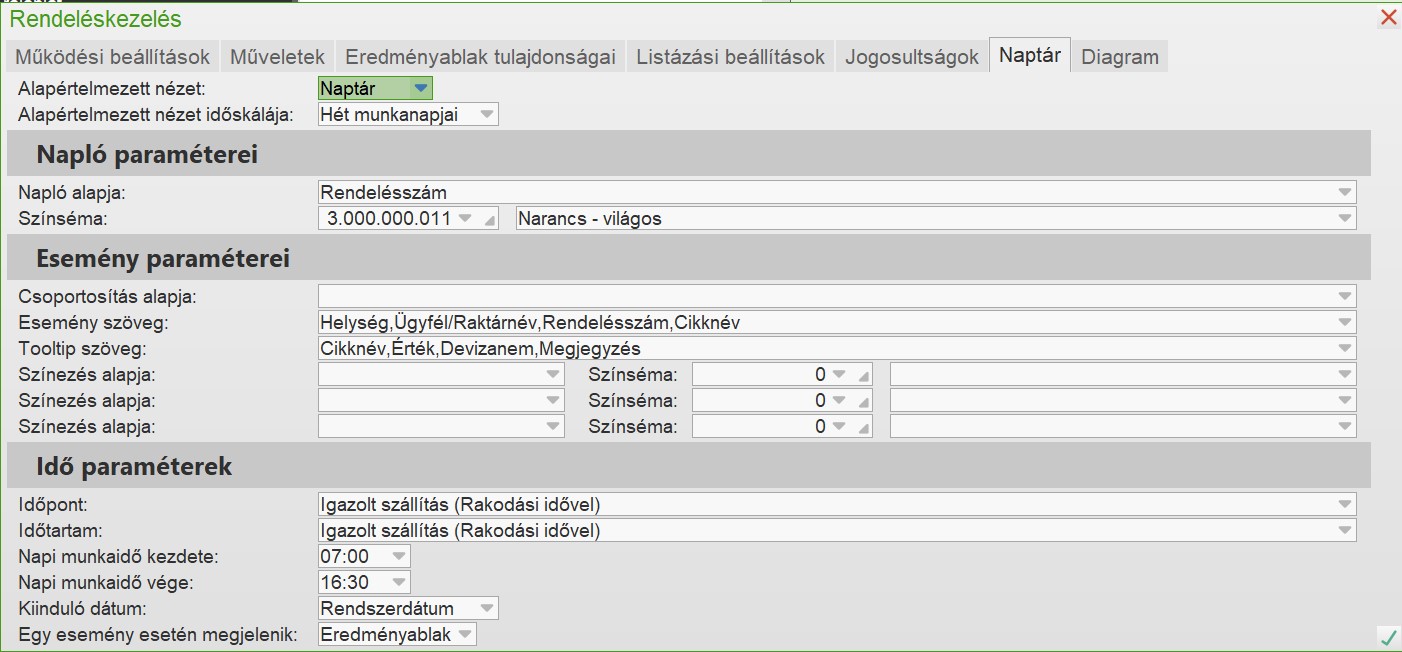Select the Listázási beállítások tab

(x=731, y=56)
